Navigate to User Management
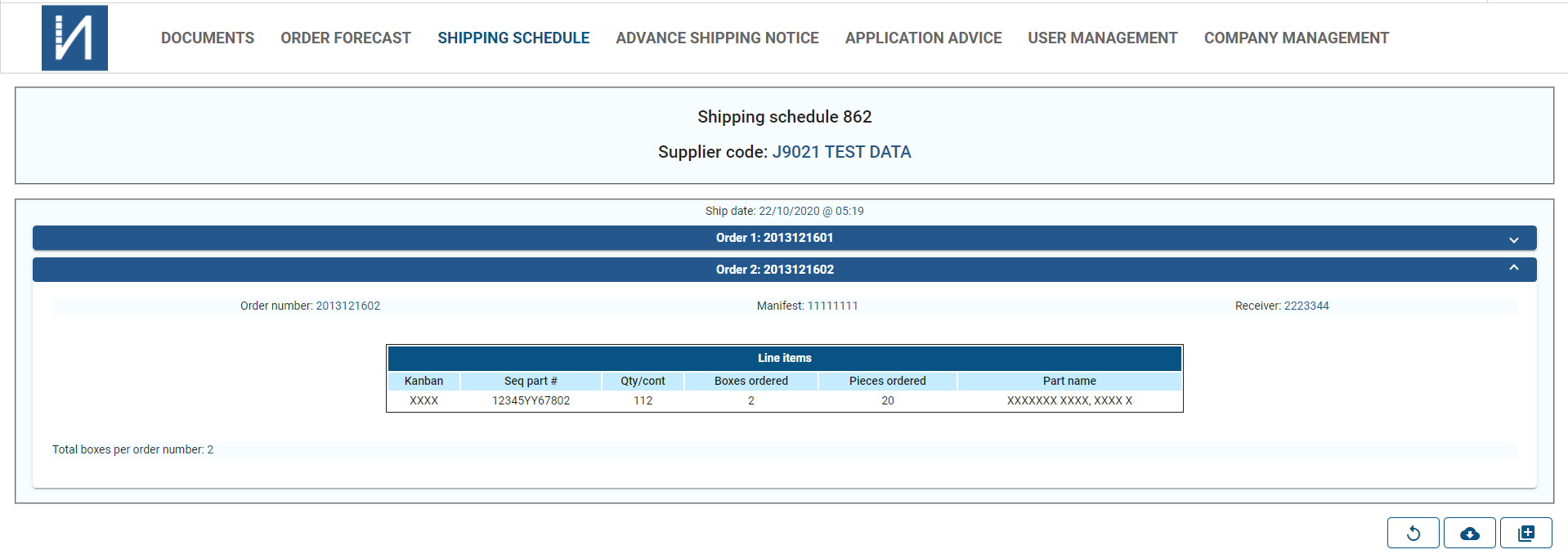Screen dimensions: 1568x554 pos(1102,38)
